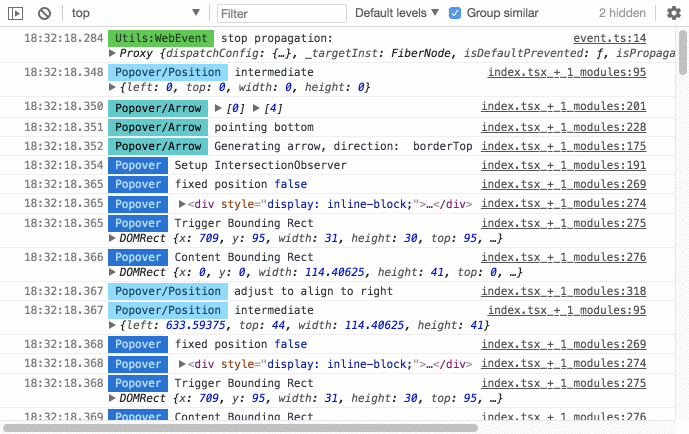Click 'Generating arrow, direction:' message

pyautogui.click(x=306, y=146)
